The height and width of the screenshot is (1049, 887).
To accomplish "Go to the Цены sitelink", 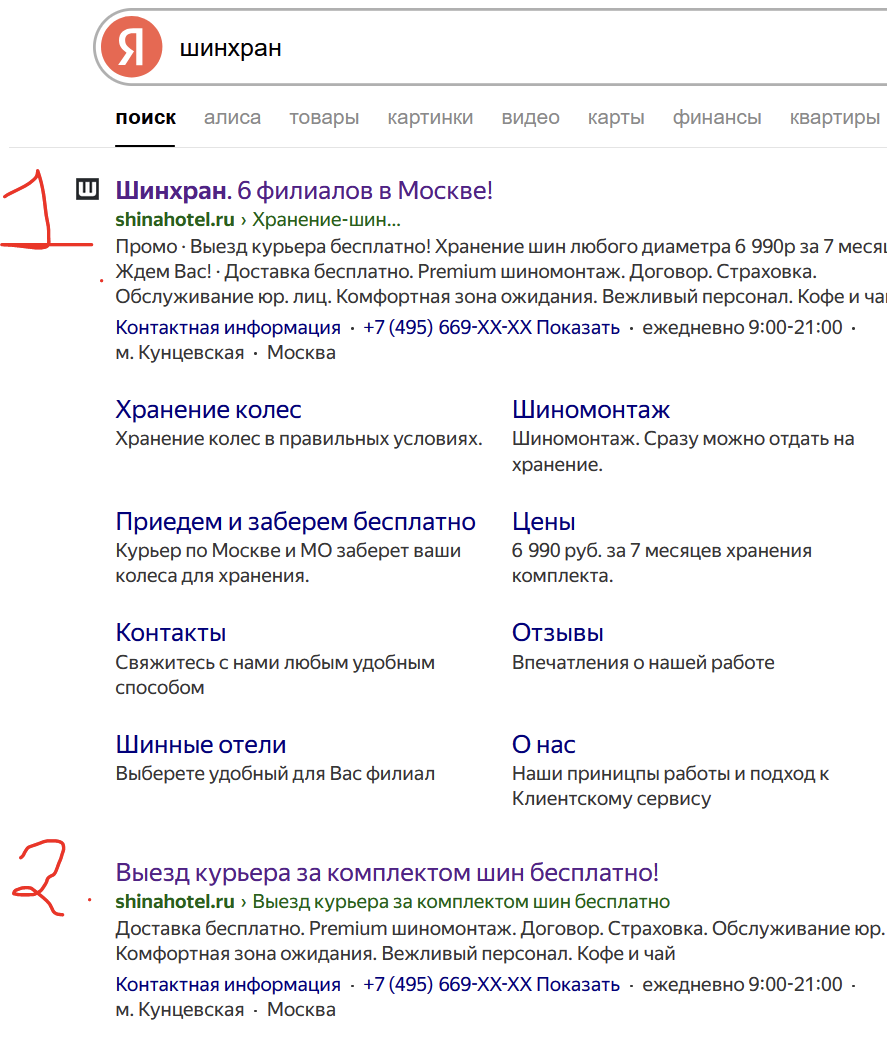I will tap(543, 522).
